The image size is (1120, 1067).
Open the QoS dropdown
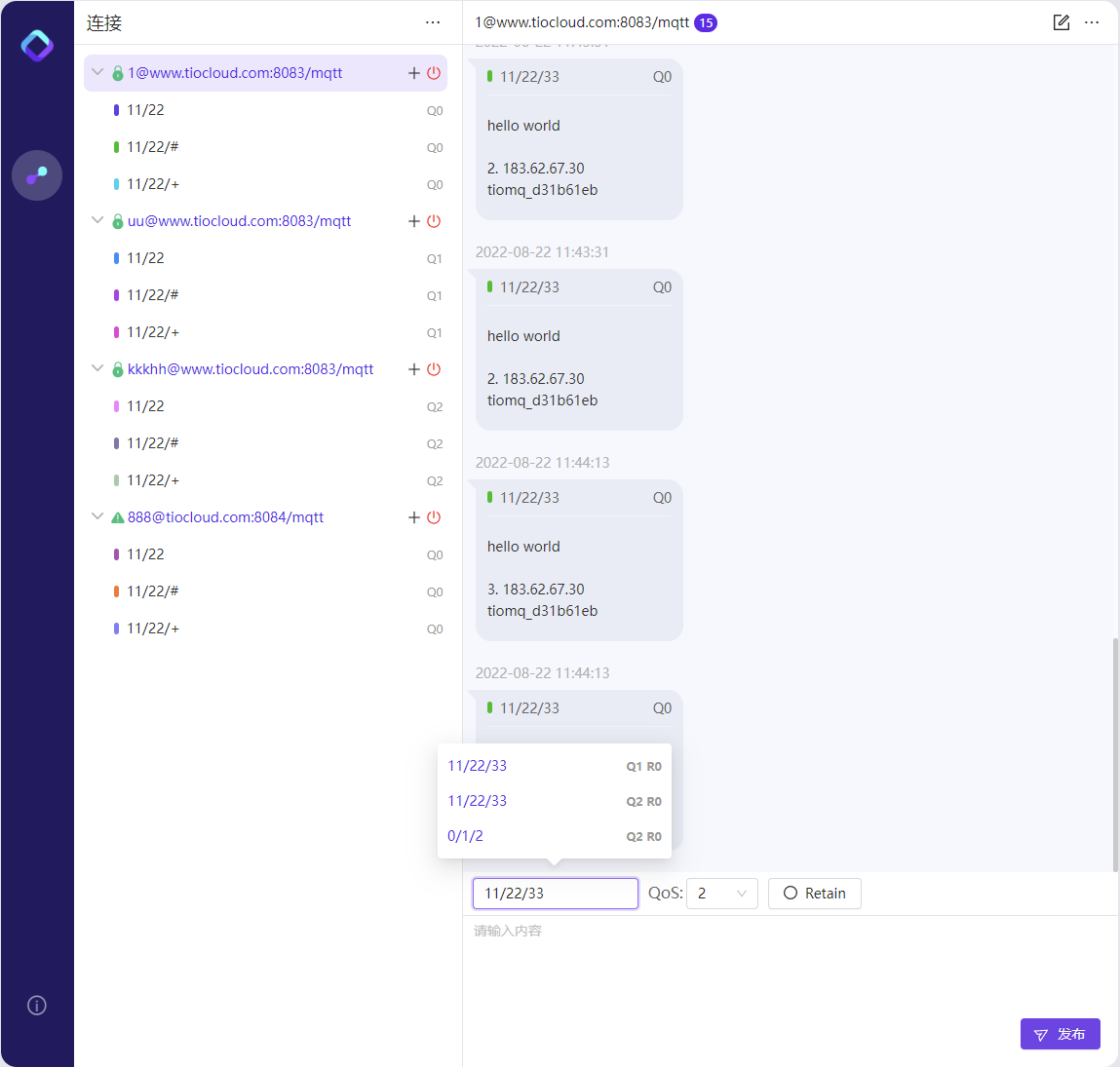tap(721, 894)
